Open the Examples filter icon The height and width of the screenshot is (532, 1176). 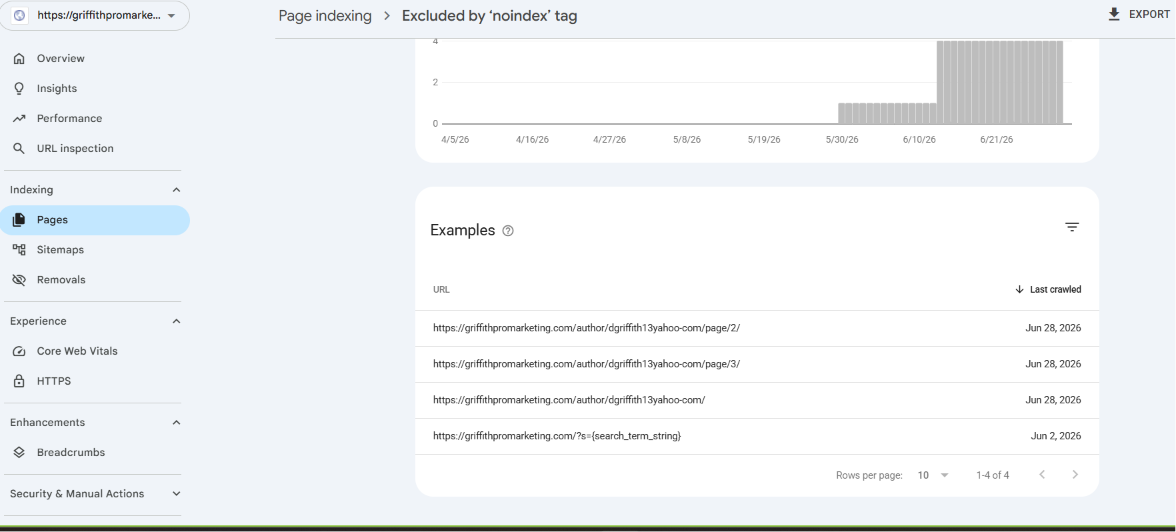tap(1072, 227)
